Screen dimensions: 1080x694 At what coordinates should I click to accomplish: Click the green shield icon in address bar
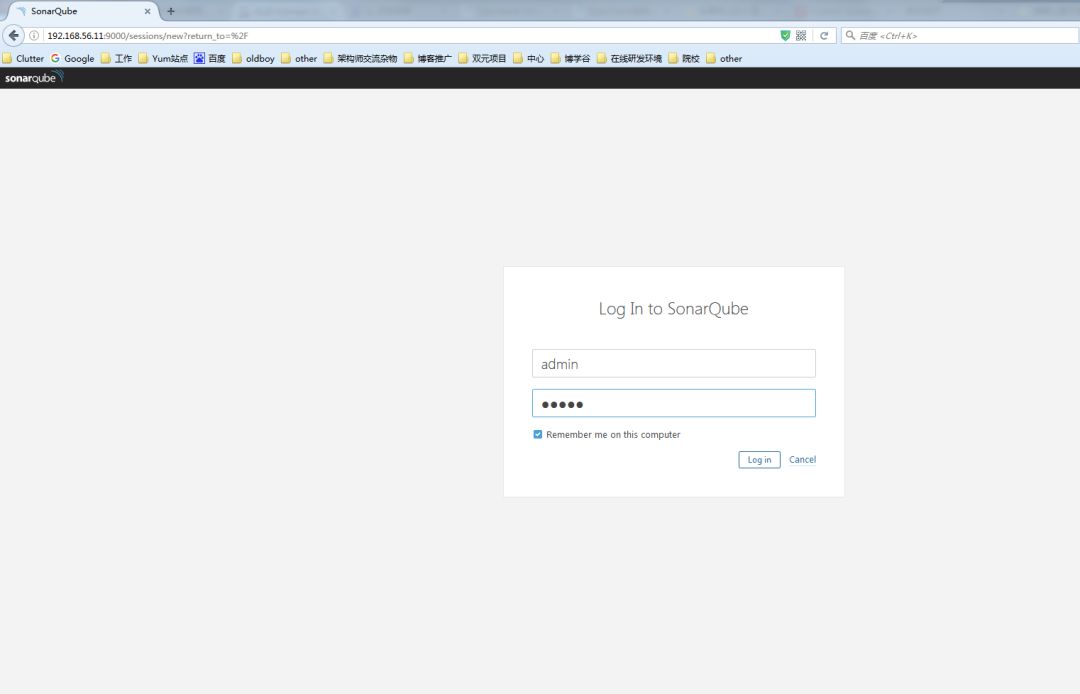click(x=785, y=36)
